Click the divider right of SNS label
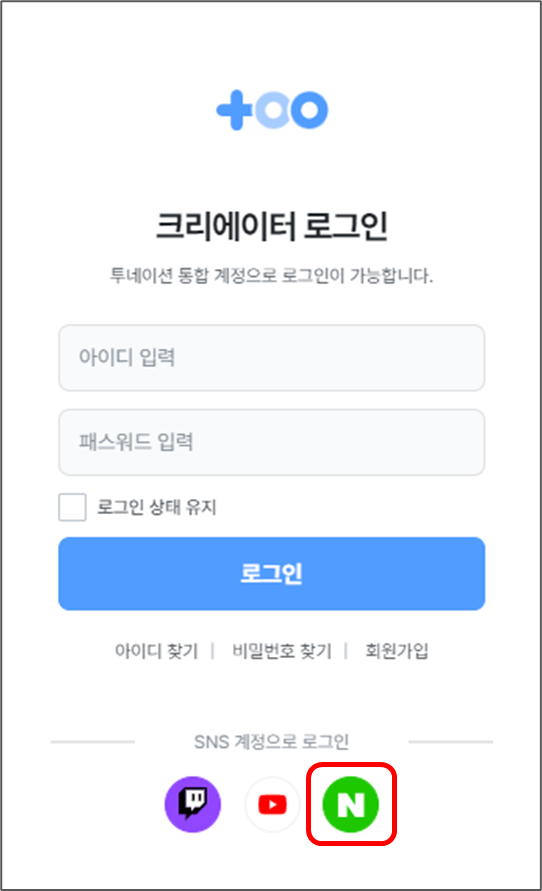Viewport: 542px width, 891px height. [x=451, y=742]
